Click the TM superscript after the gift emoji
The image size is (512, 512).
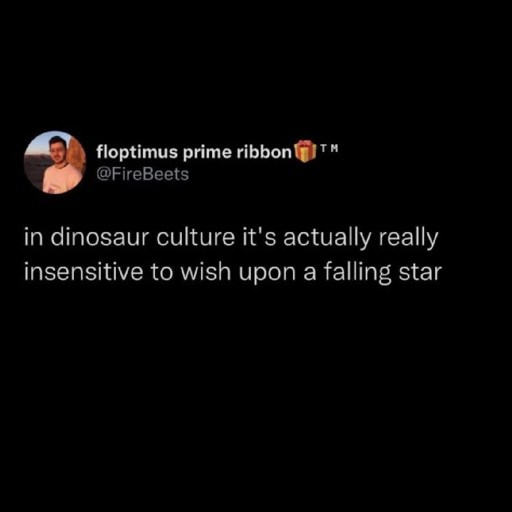point(329,147)
